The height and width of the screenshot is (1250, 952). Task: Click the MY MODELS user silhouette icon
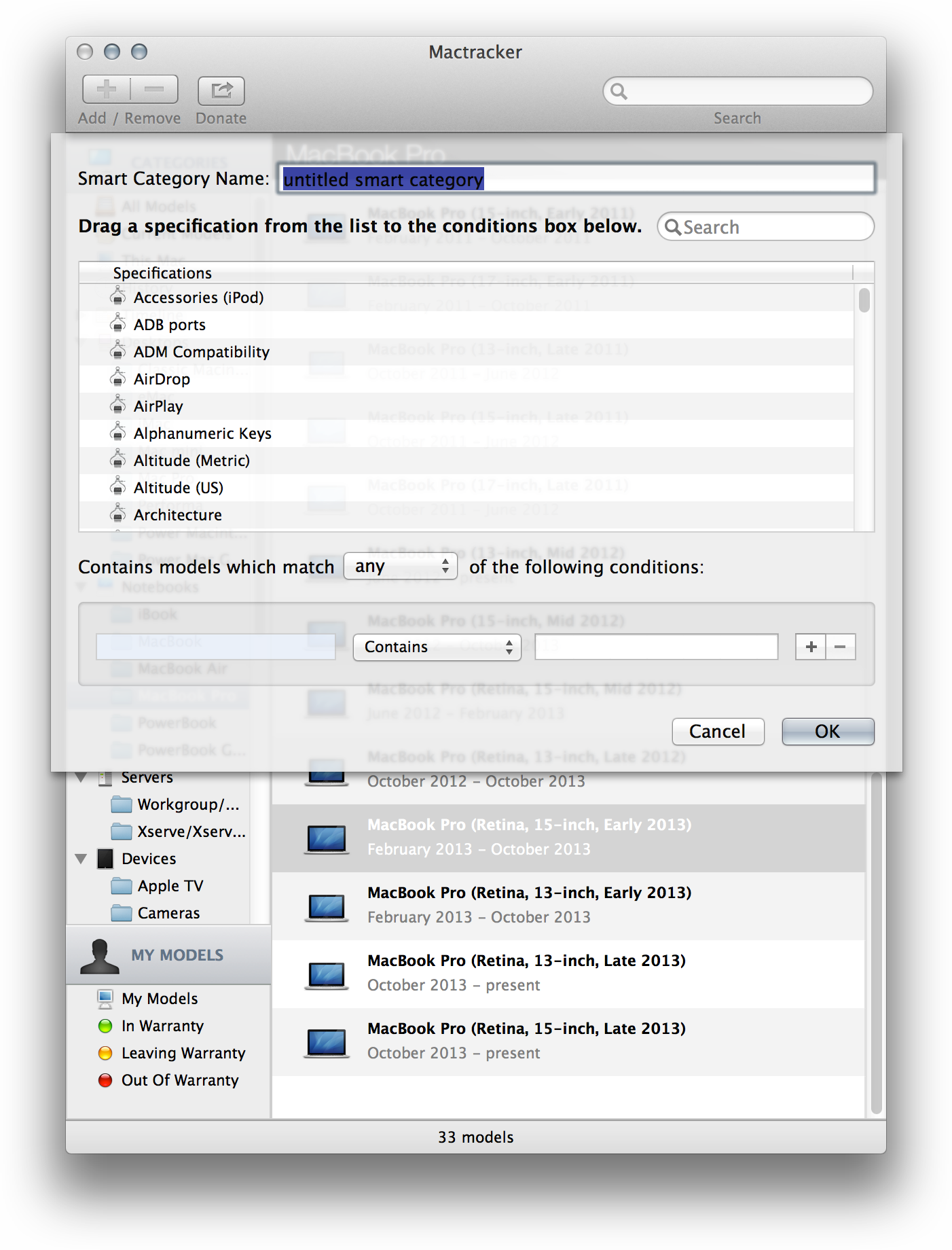[100, 956]
